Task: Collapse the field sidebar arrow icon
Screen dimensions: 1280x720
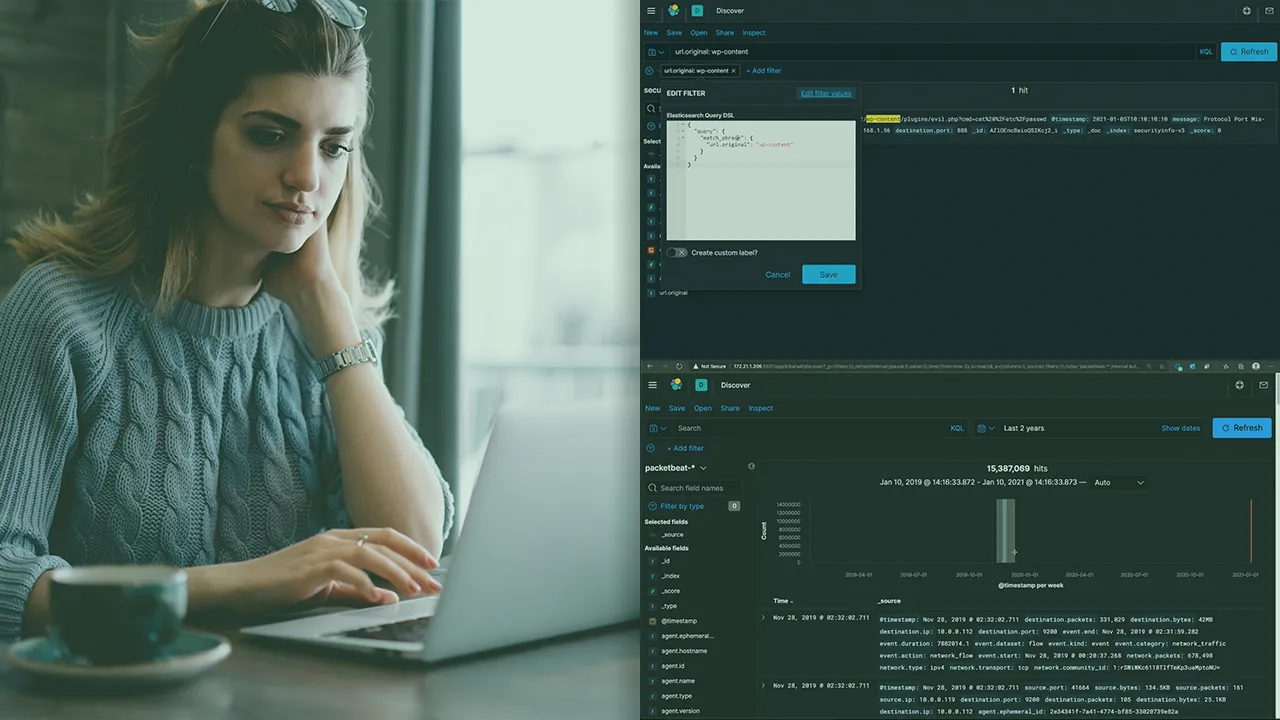Action: 751,467
